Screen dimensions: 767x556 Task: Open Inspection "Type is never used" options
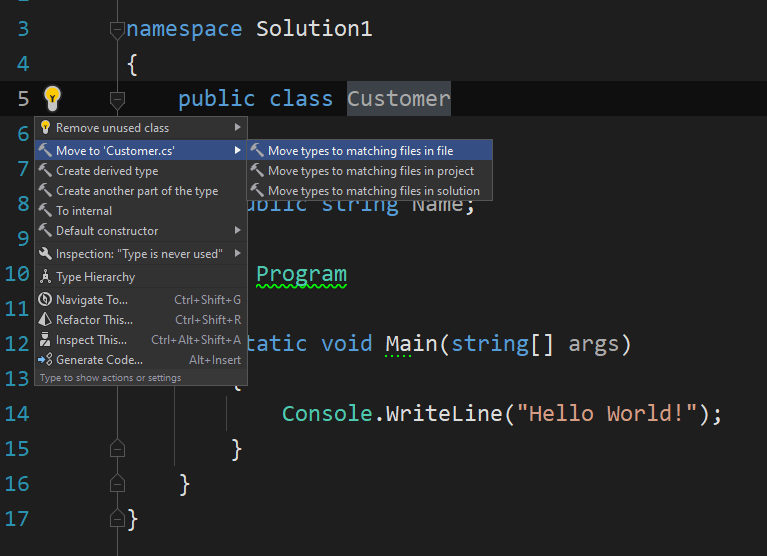[141, 254]
